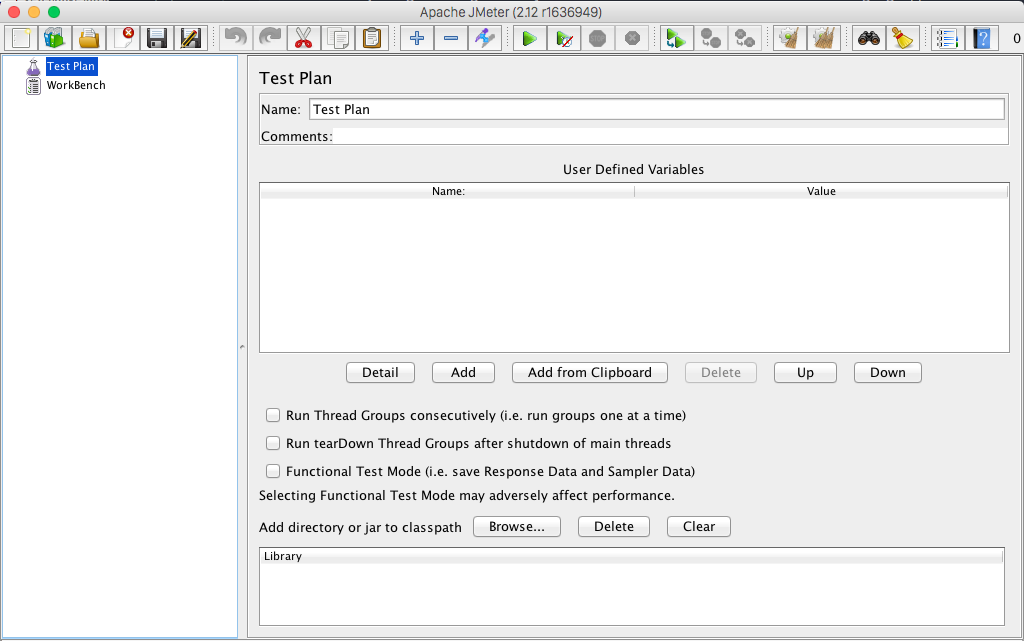The image size is (1024, 641).
Task: Save the test plan with the floppy icon
Action: pyautogui.click(x=157, y=39)
